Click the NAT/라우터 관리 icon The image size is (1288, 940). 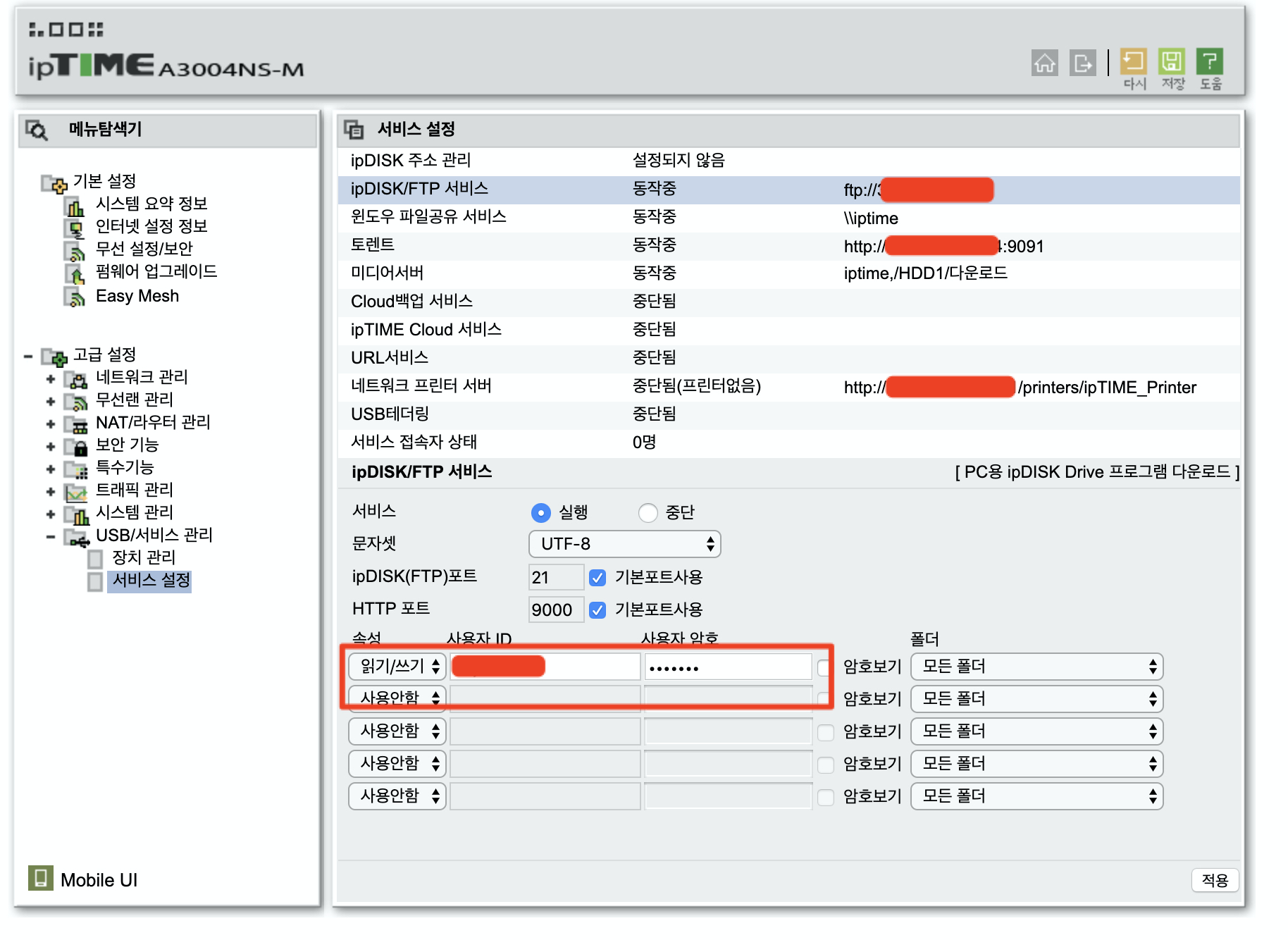point(76,424)
